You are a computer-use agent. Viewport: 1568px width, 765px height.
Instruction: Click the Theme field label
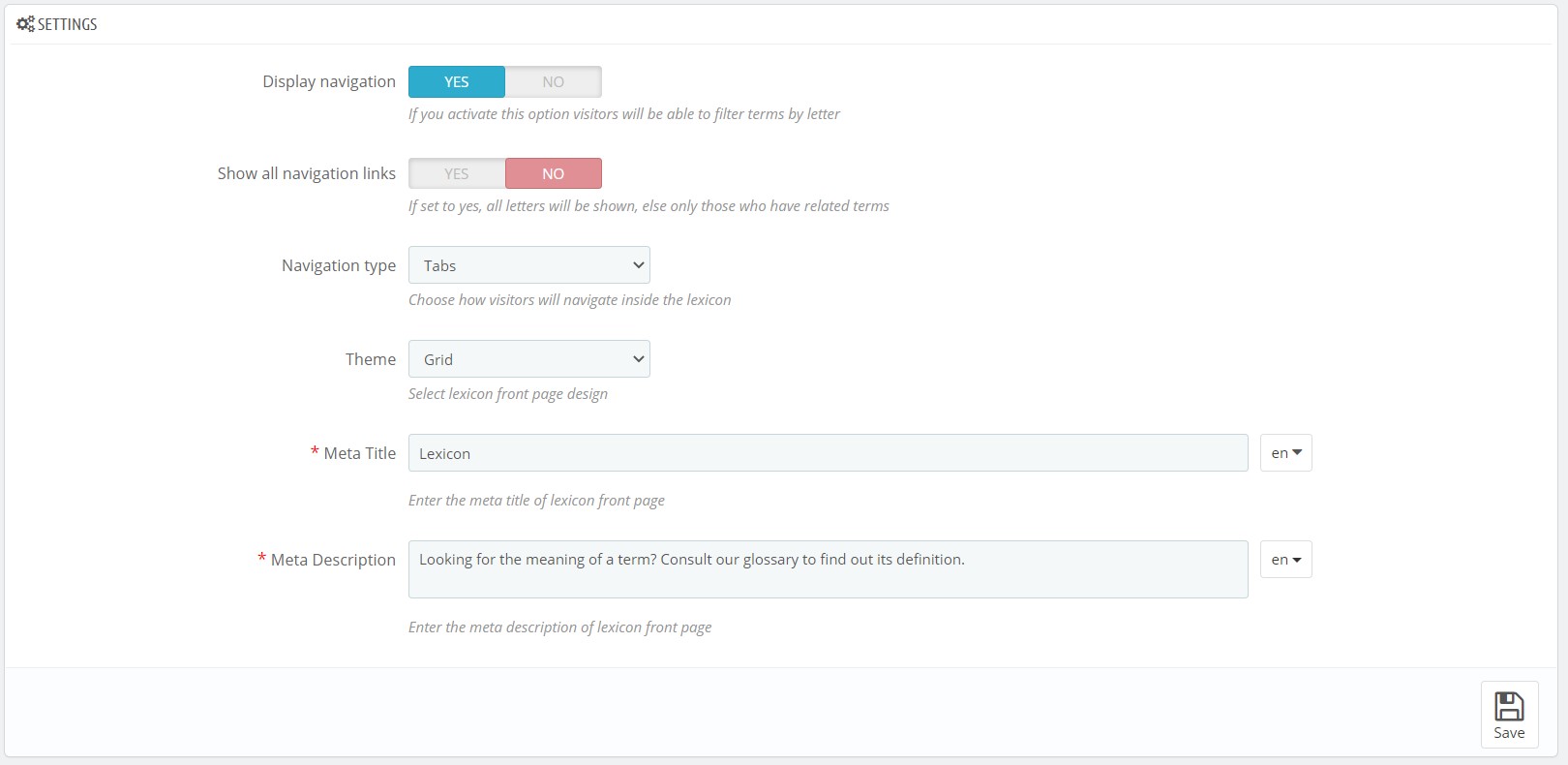371,359
